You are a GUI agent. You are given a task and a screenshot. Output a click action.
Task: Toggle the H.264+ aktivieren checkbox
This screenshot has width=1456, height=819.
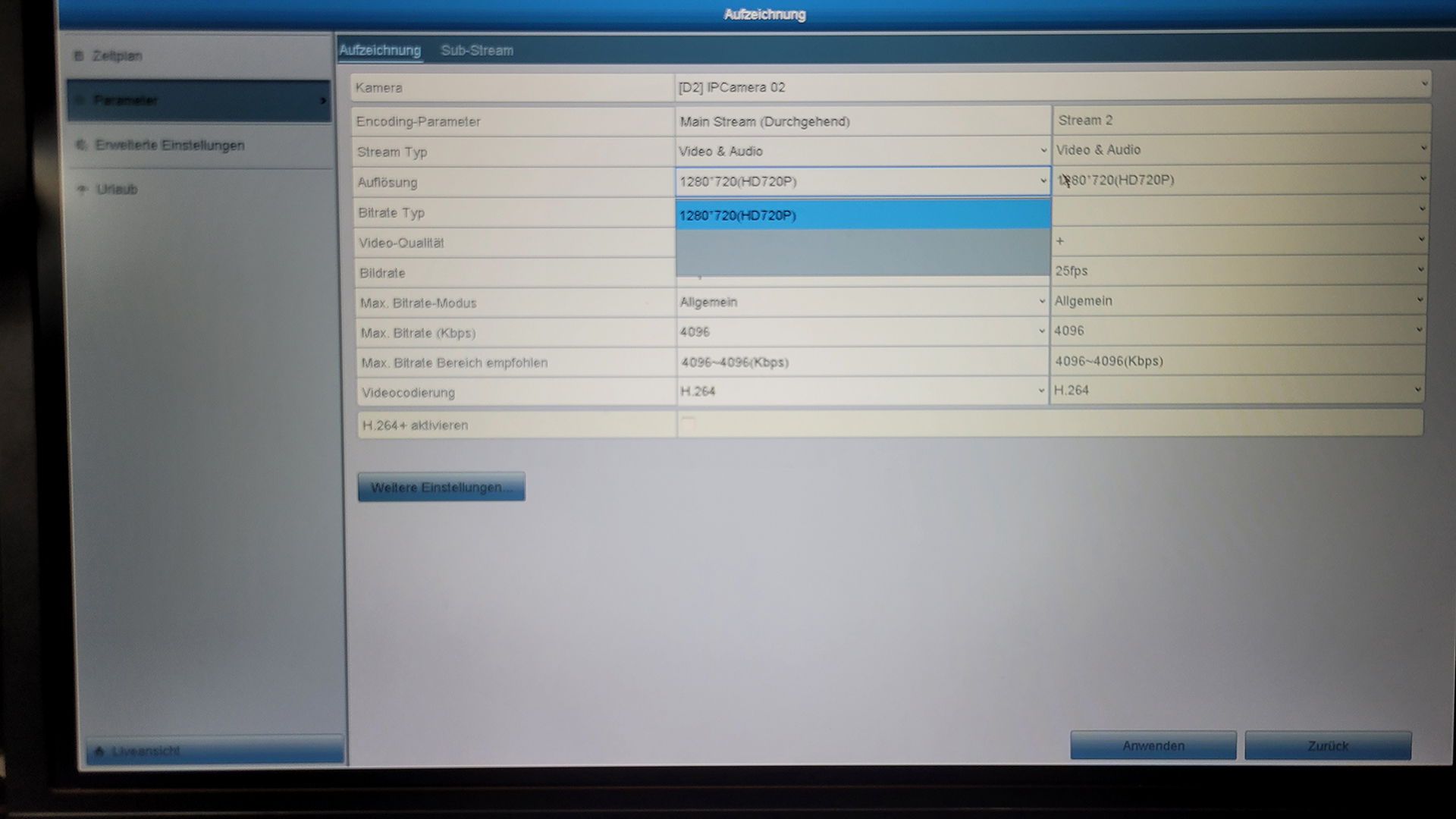pyautogui.click(x=688, y=423)
